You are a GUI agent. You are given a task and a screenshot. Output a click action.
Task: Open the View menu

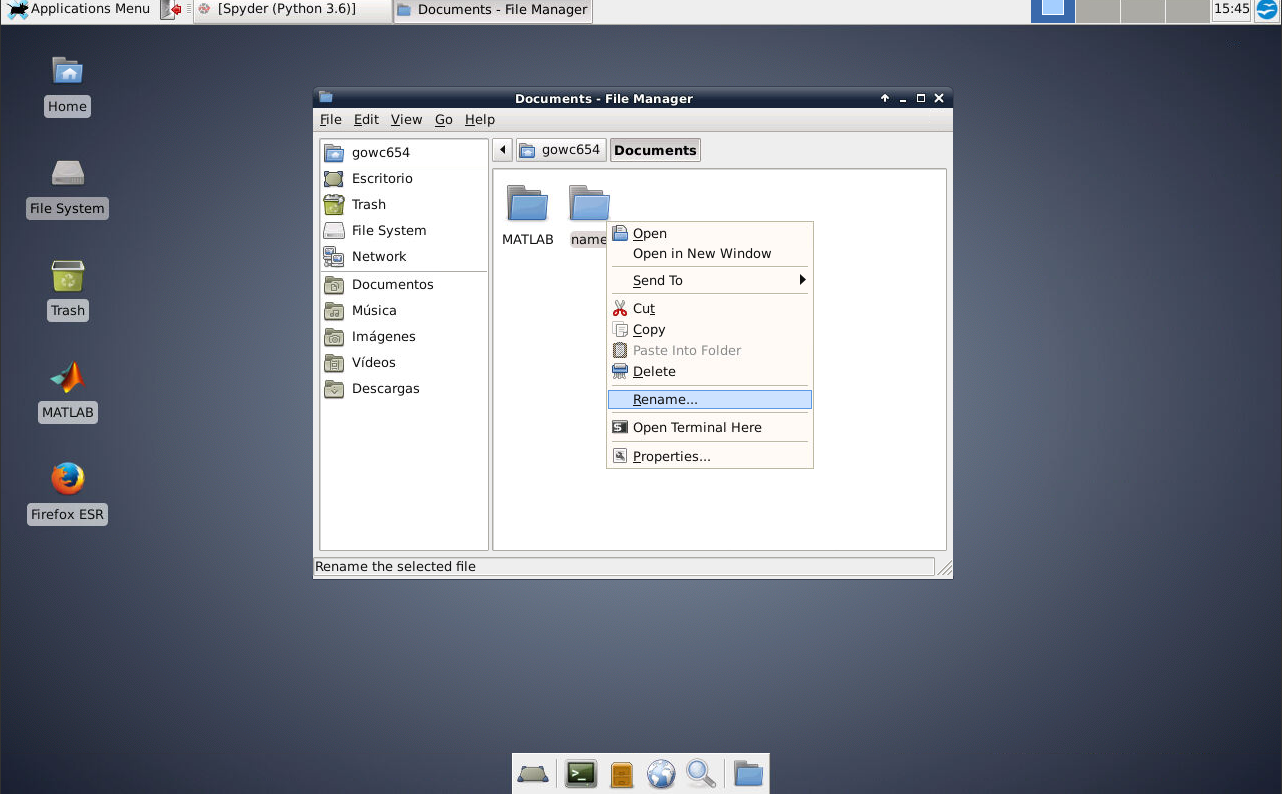[x=406, y=119]
